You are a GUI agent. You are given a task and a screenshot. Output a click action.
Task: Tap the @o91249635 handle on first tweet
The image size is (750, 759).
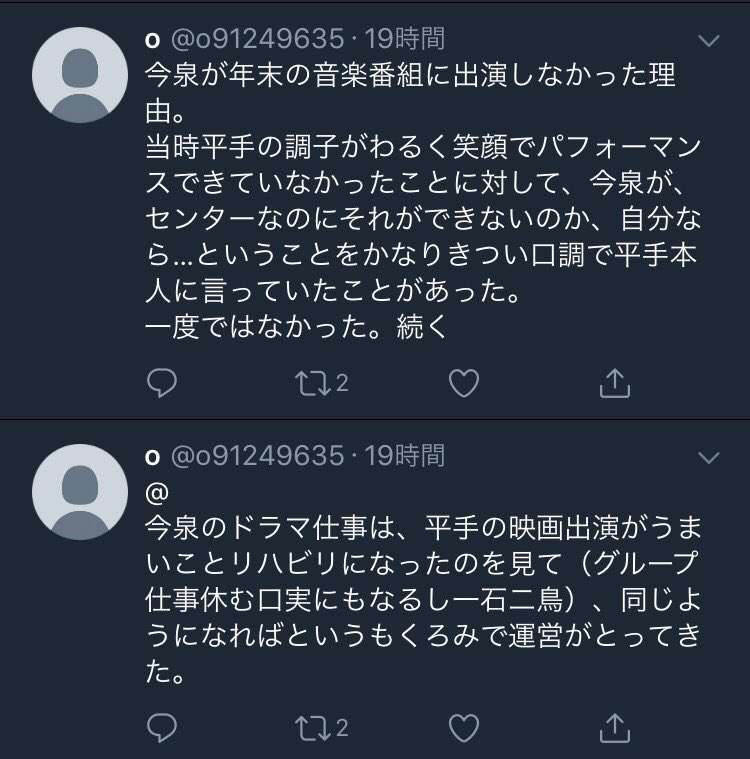click(x=258, y=39)
